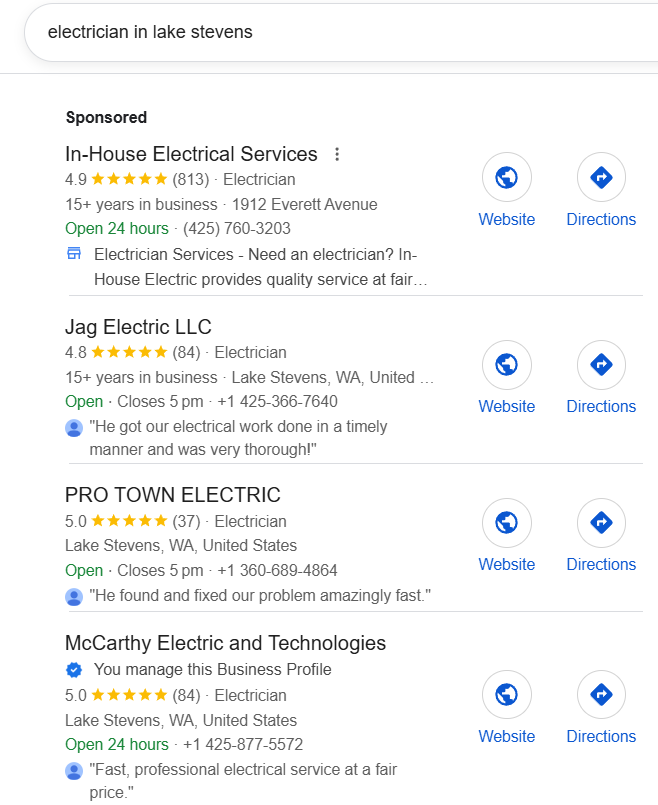
Task: Click Website globe icon for In-House Electrical Services
Action: tap(507, 179)
